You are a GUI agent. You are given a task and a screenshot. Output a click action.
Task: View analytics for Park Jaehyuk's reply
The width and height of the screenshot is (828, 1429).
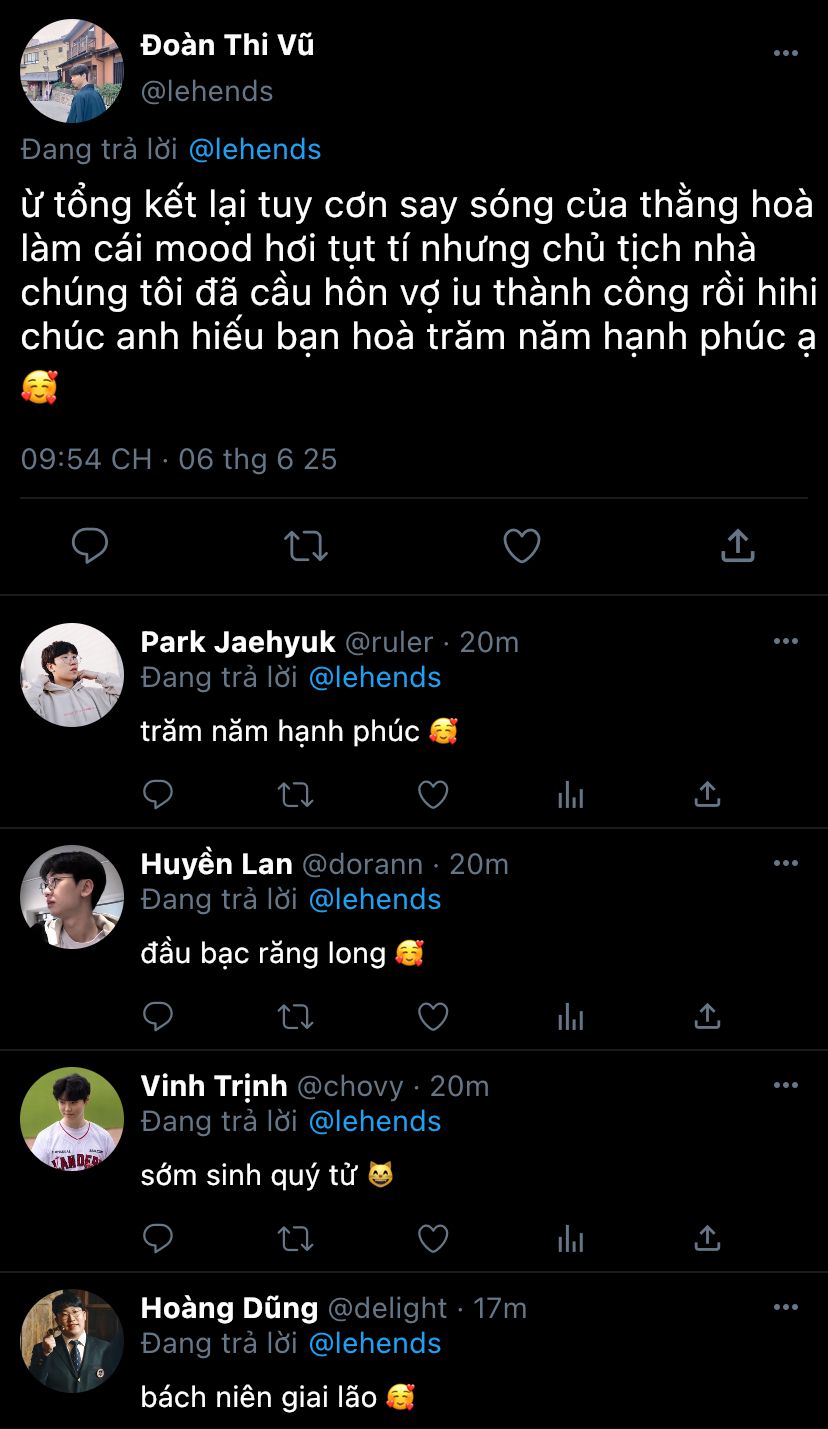point(570,795)
